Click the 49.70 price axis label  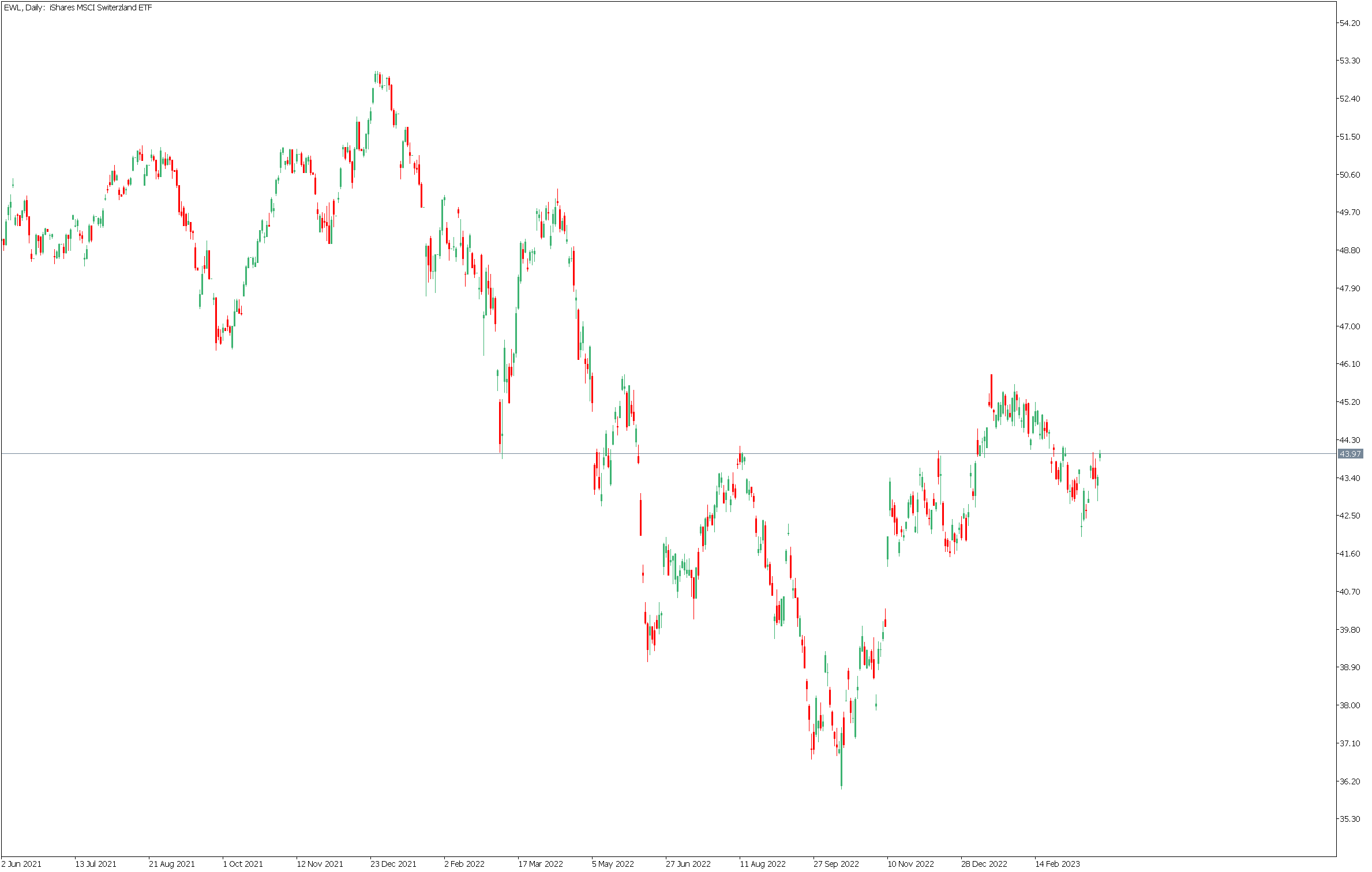(x=1349, y=212)
